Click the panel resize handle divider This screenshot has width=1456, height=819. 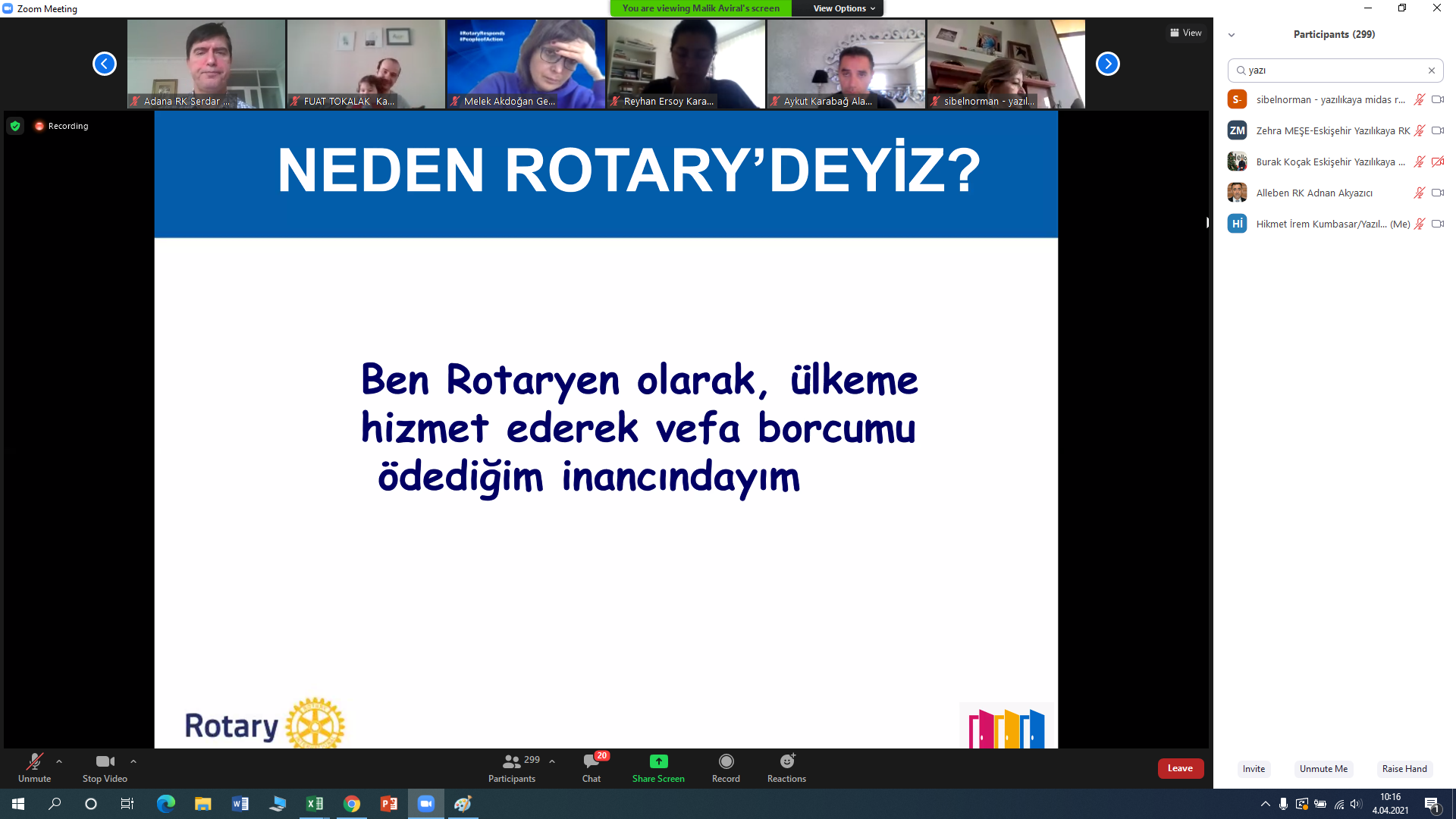(x=1209, y=222)
